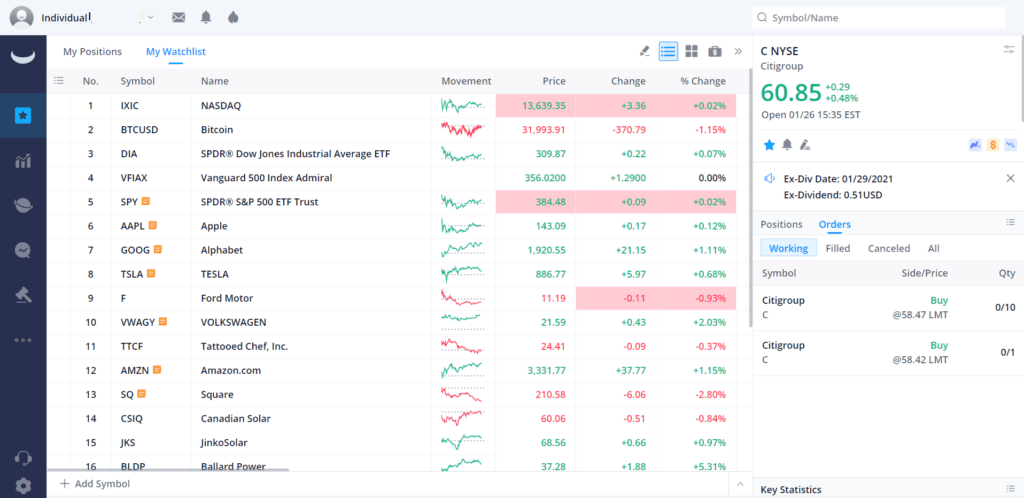Show Filled orders
1024x498 pixels.
coord(838,248)
